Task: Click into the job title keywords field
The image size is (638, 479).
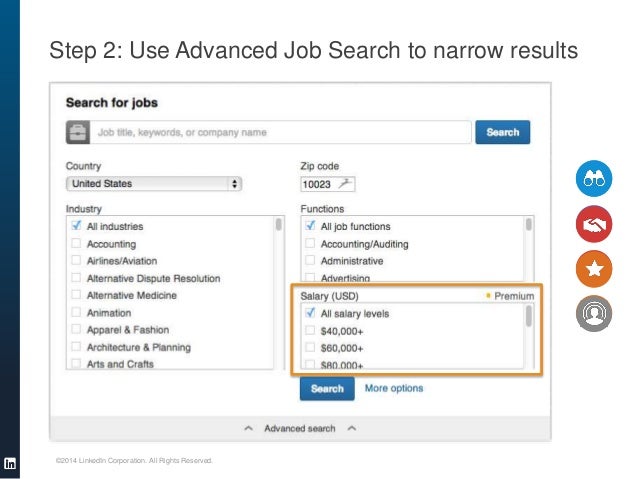Action: 280,132
